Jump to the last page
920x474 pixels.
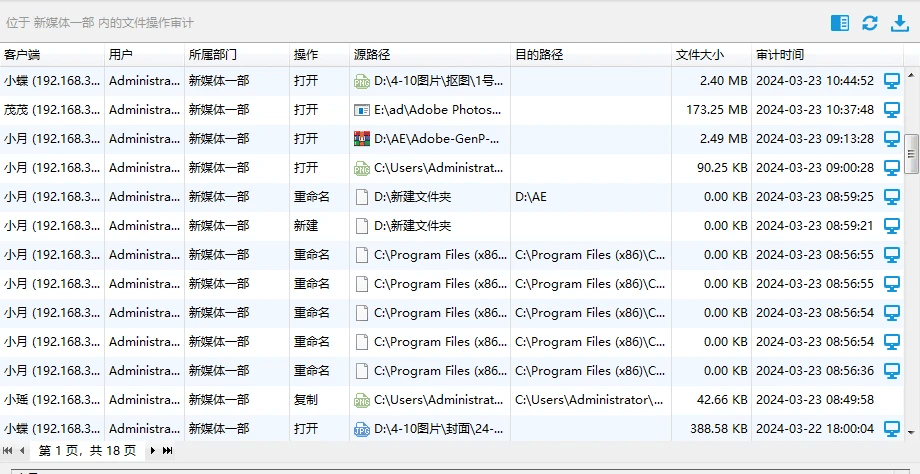pos(167,451)
